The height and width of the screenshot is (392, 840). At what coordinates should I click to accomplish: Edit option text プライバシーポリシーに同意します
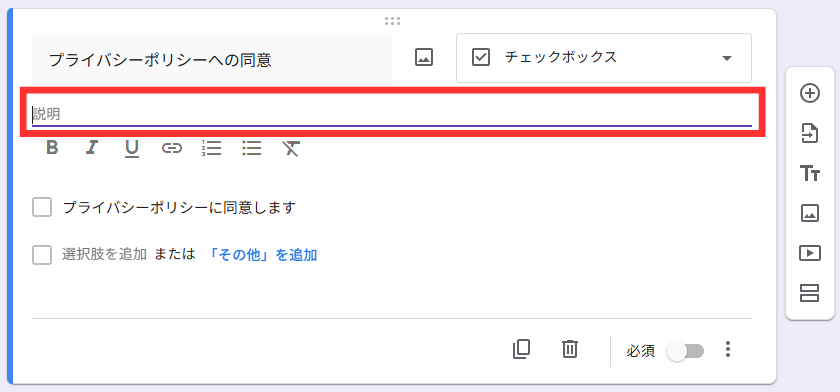pos(179,207)
